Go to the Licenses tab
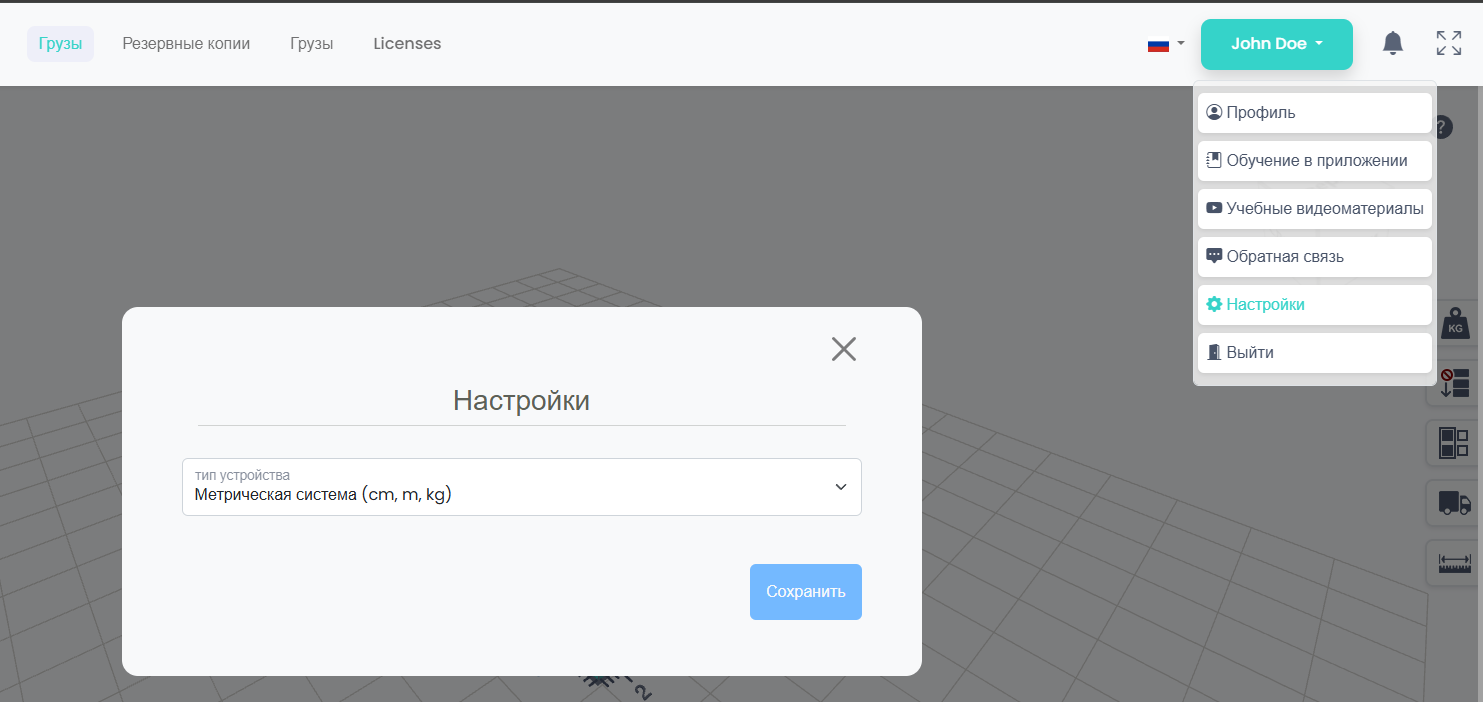 click(407, 44)
